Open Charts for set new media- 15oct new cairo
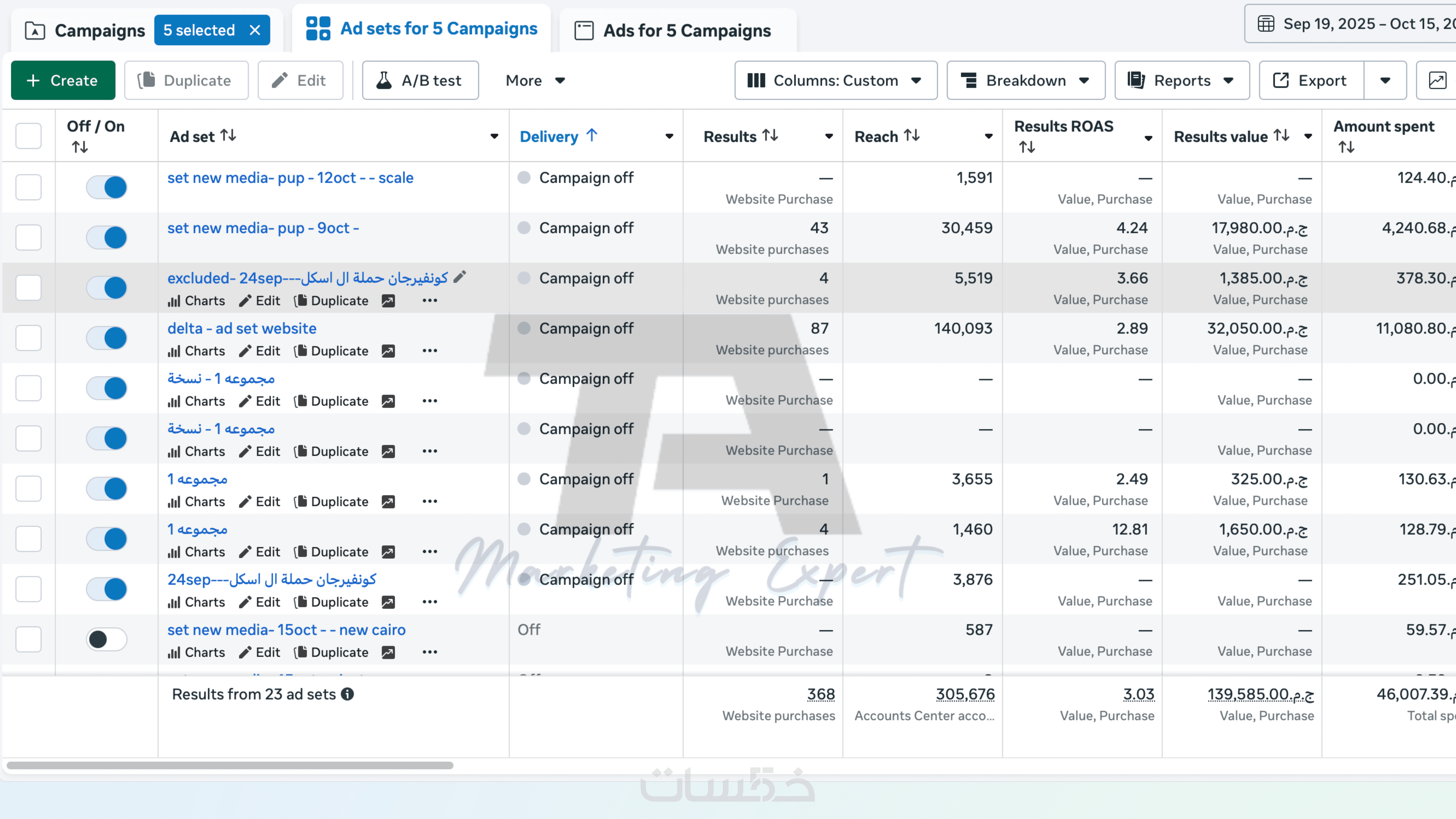The image size is (1456, 819). pos(196,652)
